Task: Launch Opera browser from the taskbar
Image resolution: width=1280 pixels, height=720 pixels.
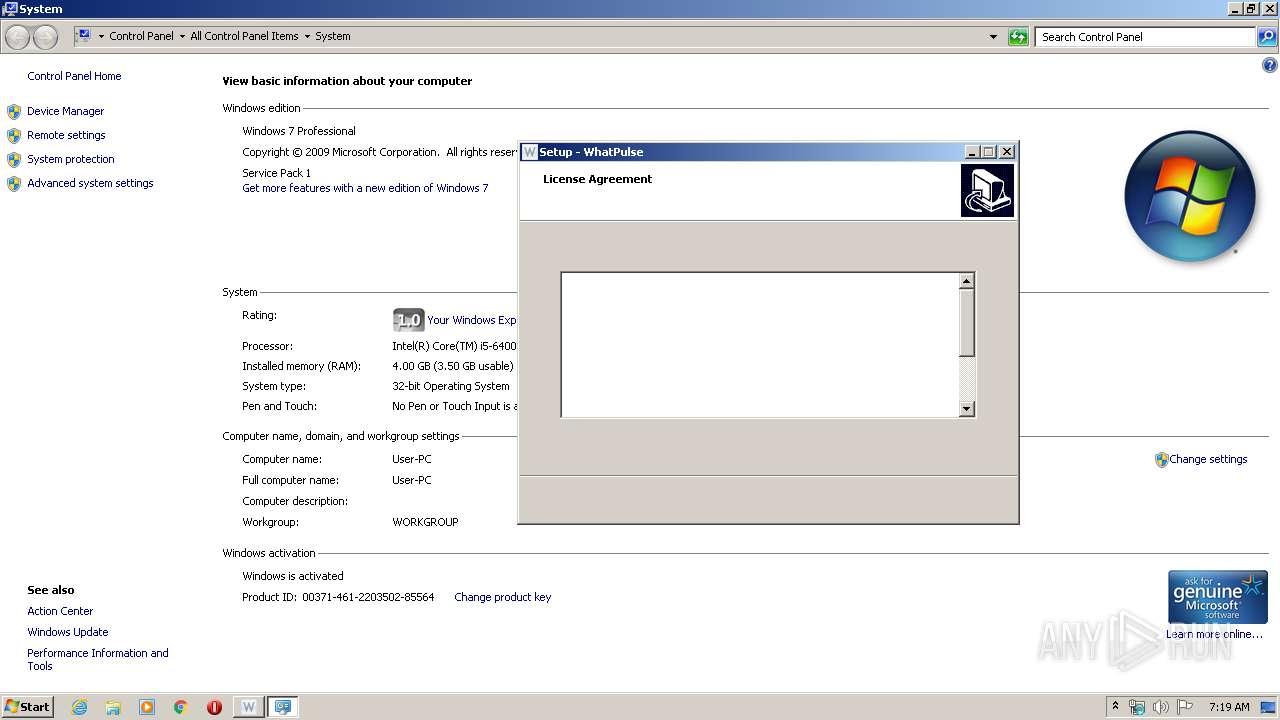Action: pos(214,707)
